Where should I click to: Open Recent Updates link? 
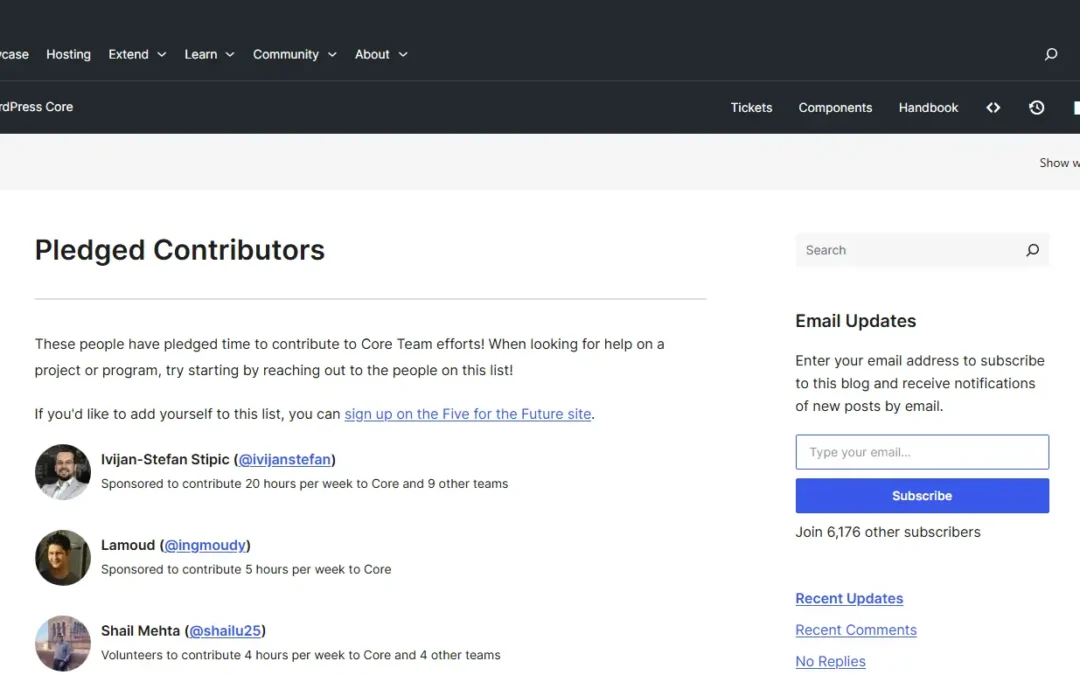tap(849, 599)
